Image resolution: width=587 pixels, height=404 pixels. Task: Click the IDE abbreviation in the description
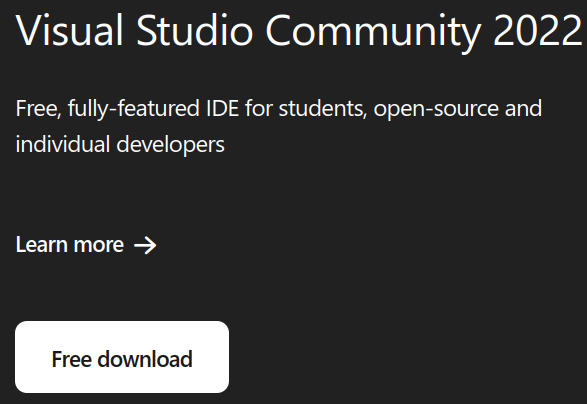tap(223, 108)
